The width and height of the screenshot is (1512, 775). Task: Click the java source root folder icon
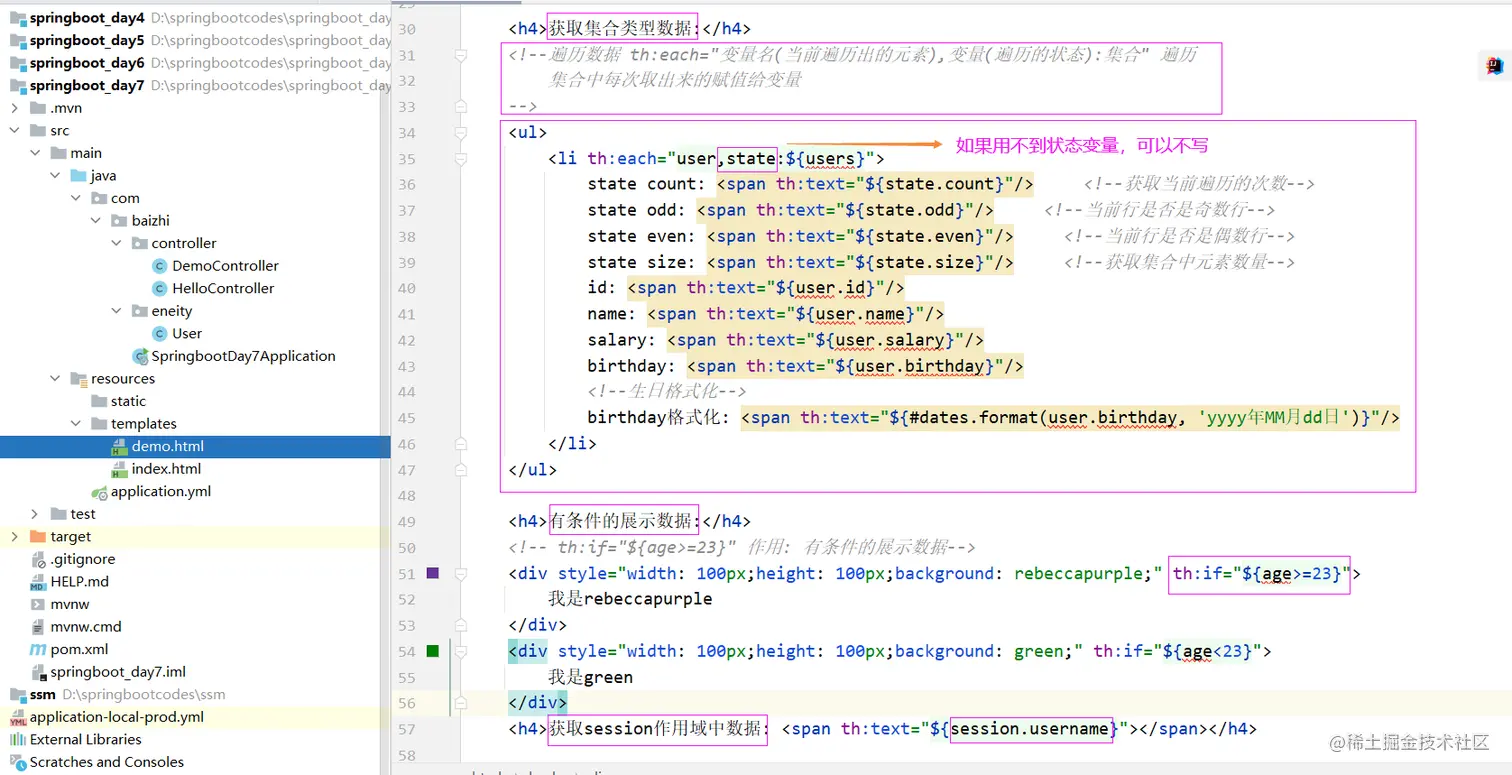(x=78, y=175)
